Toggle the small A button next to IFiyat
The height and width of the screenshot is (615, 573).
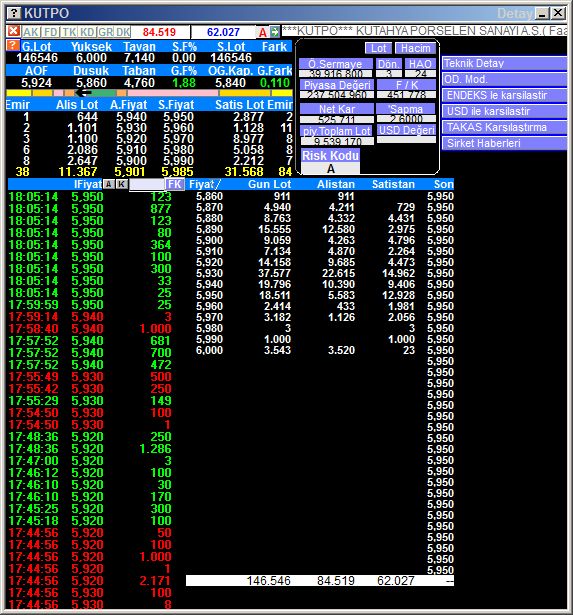pos(109,184)
